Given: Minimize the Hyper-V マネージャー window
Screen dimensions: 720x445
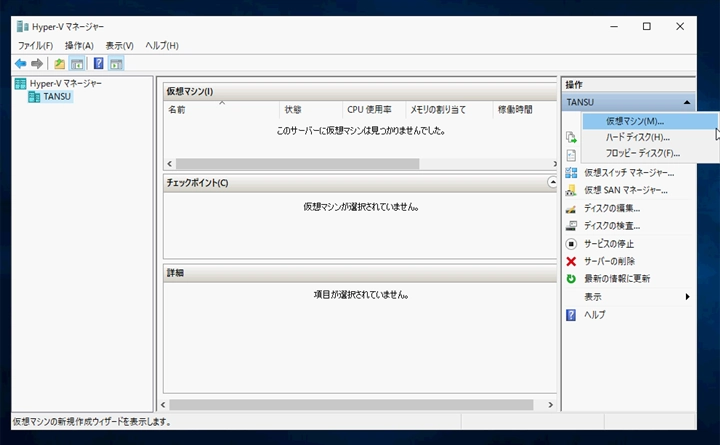Looking at the screenshot, I should tap(614, 27).
